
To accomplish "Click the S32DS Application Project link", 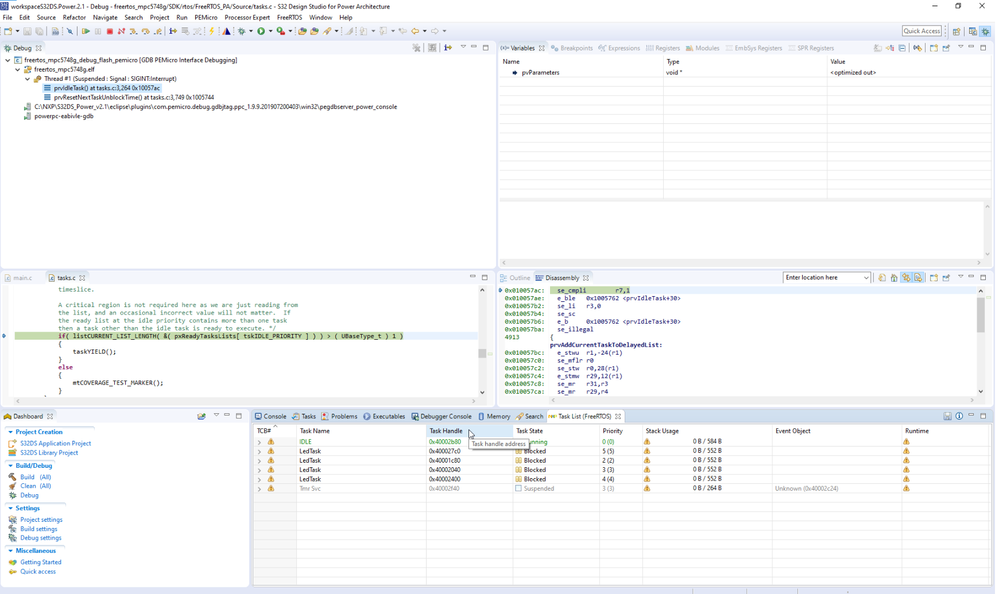I will point(55,443).
